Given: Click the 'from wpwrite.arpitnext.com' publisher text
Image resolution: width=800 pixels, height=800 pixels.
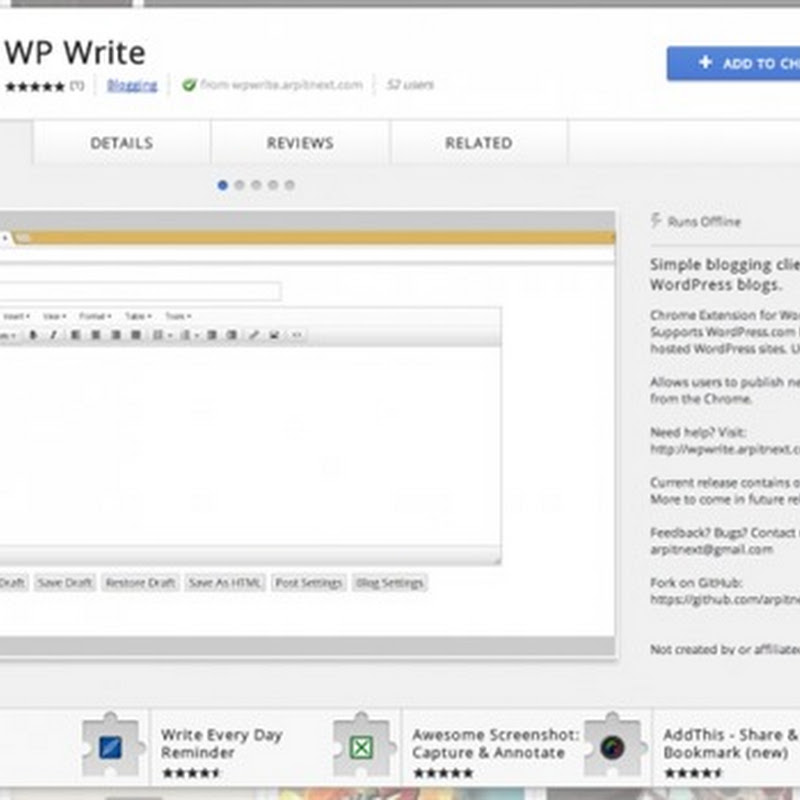Looking at the screenshot, I should coord(281,85).
